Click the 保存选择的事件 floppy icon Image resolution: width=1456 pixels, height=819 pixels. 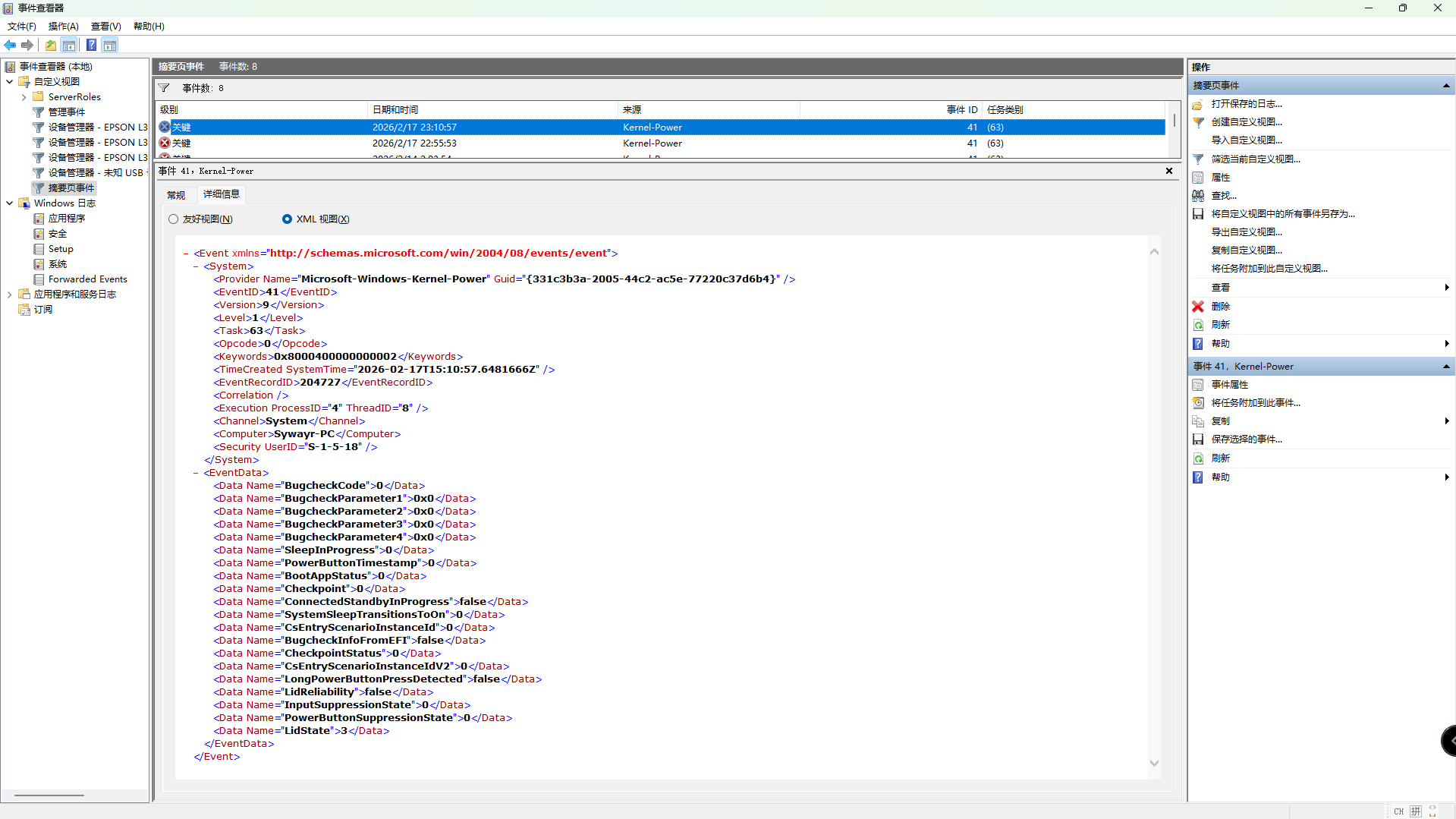[x=1198, y=439]
